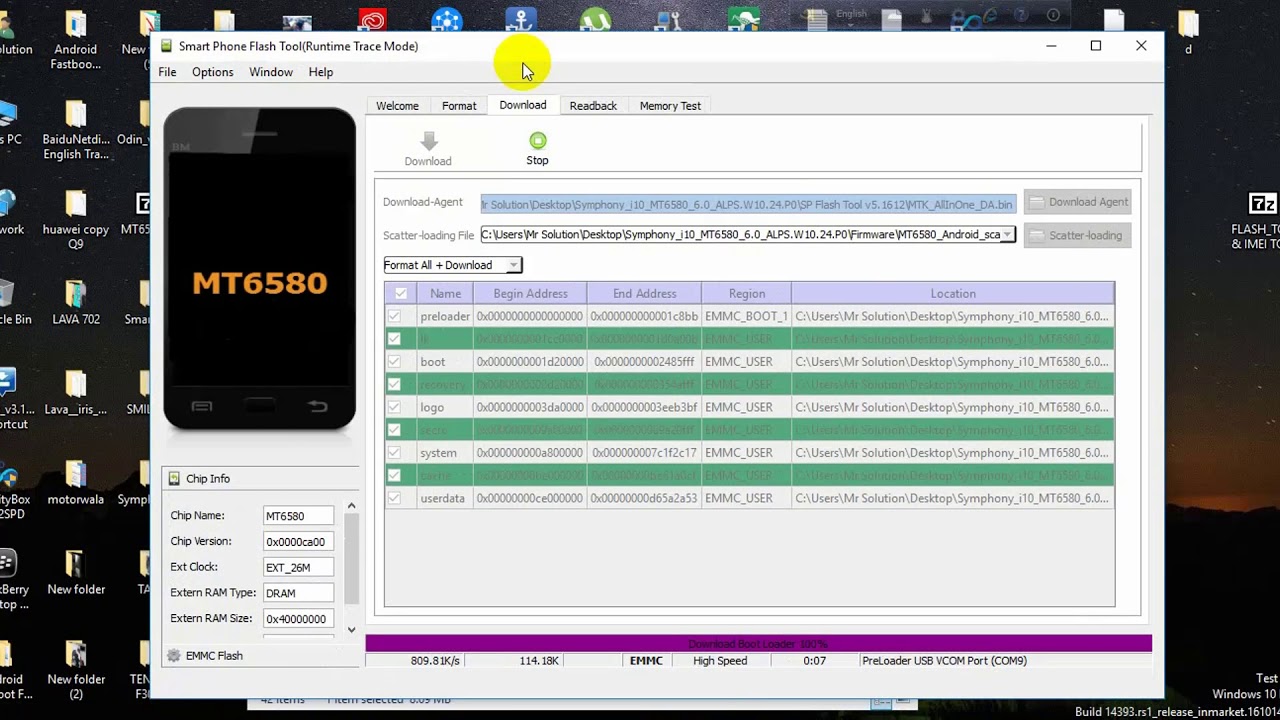The width and height of the screenshot is (1280, 720).
Task: Open the New folder desktop icon
Action: 76,573
